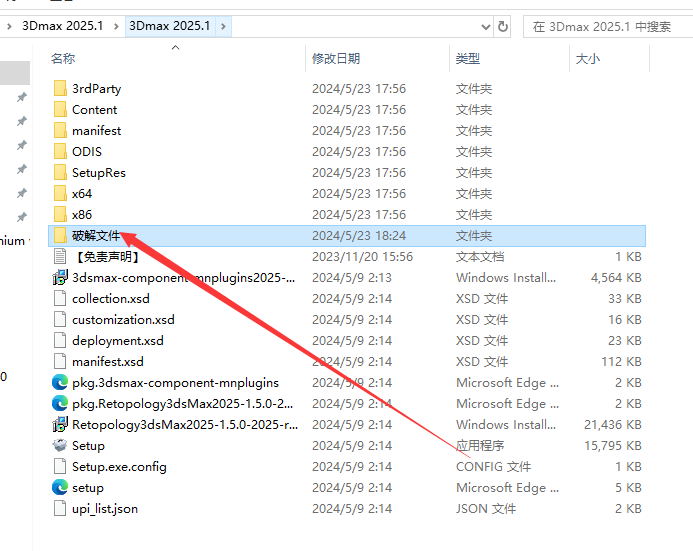Click the Edge icon of pkg.Retopology3dsMax2025
The height and width of the screenshot is (551, 693).
tap(60, 403)
